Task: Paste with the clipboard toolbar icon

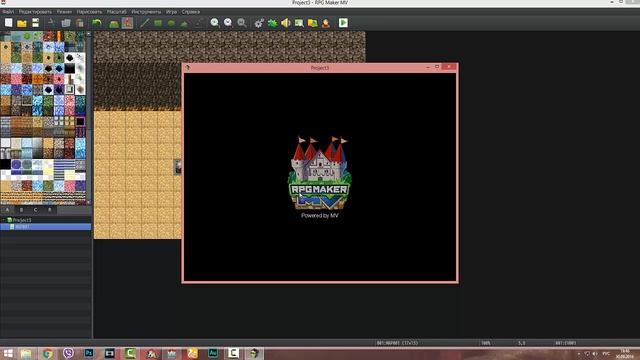Action: point(80,23)
